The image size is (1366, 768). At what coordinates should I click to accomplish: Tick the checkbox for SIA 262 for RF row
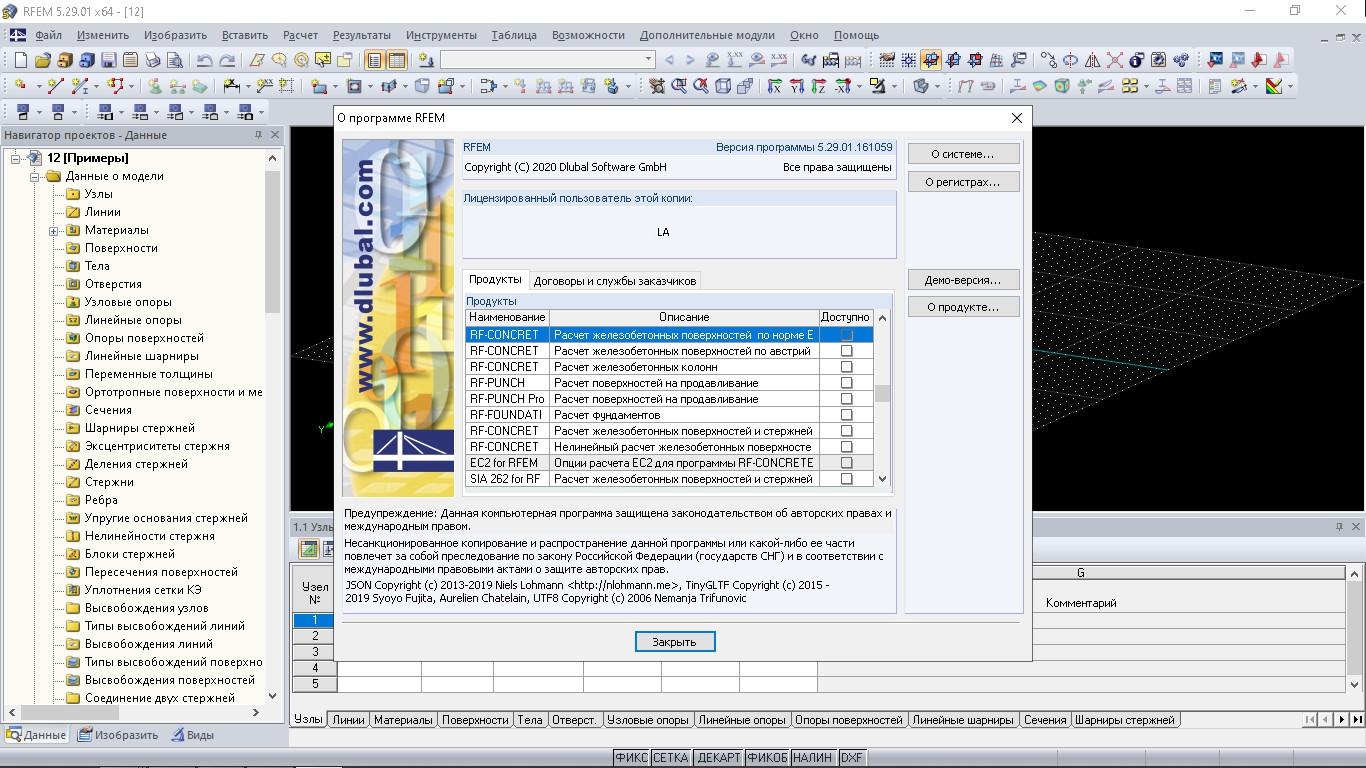click(846, 479)
